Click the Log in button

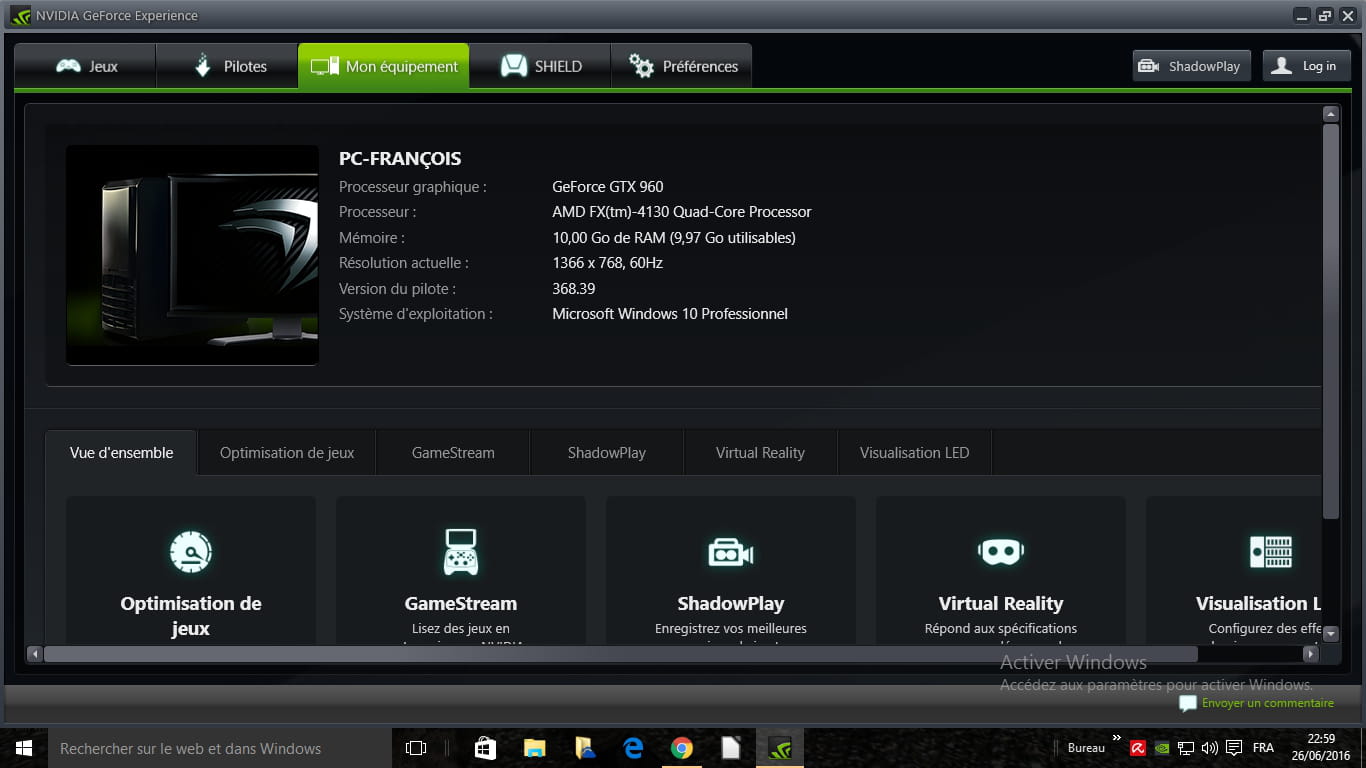(x=1306, y=67)
